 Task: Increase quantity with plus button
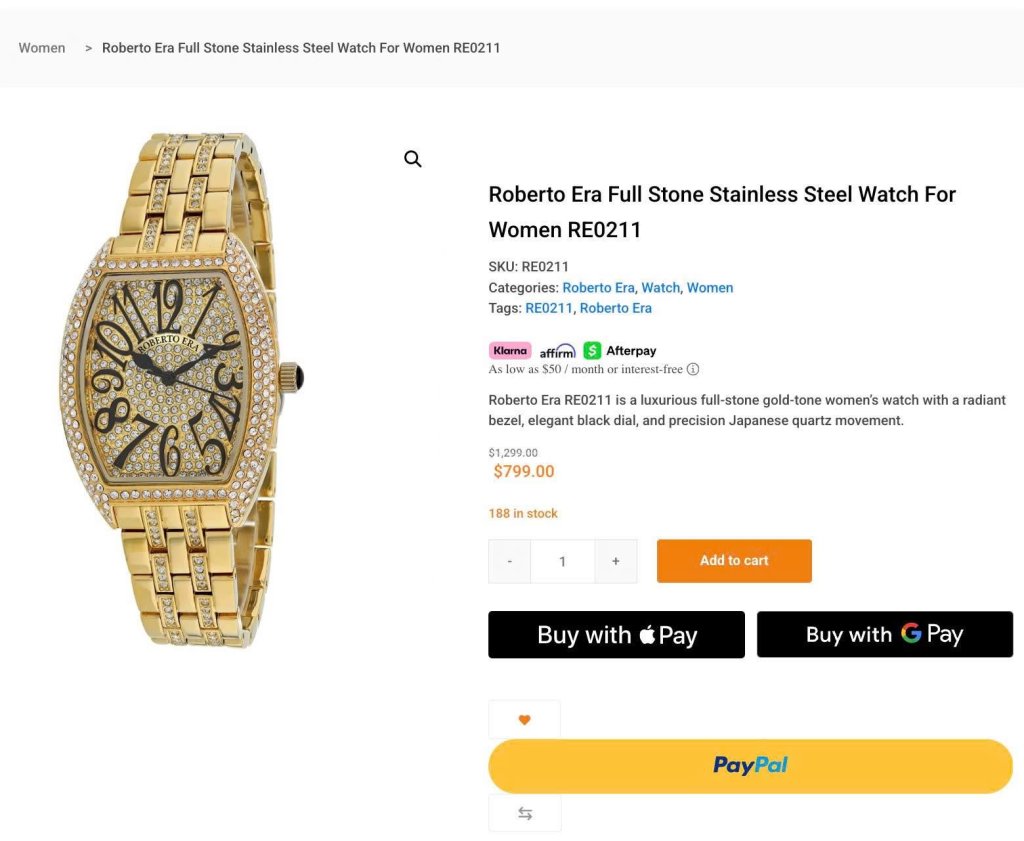click(615, 561)
